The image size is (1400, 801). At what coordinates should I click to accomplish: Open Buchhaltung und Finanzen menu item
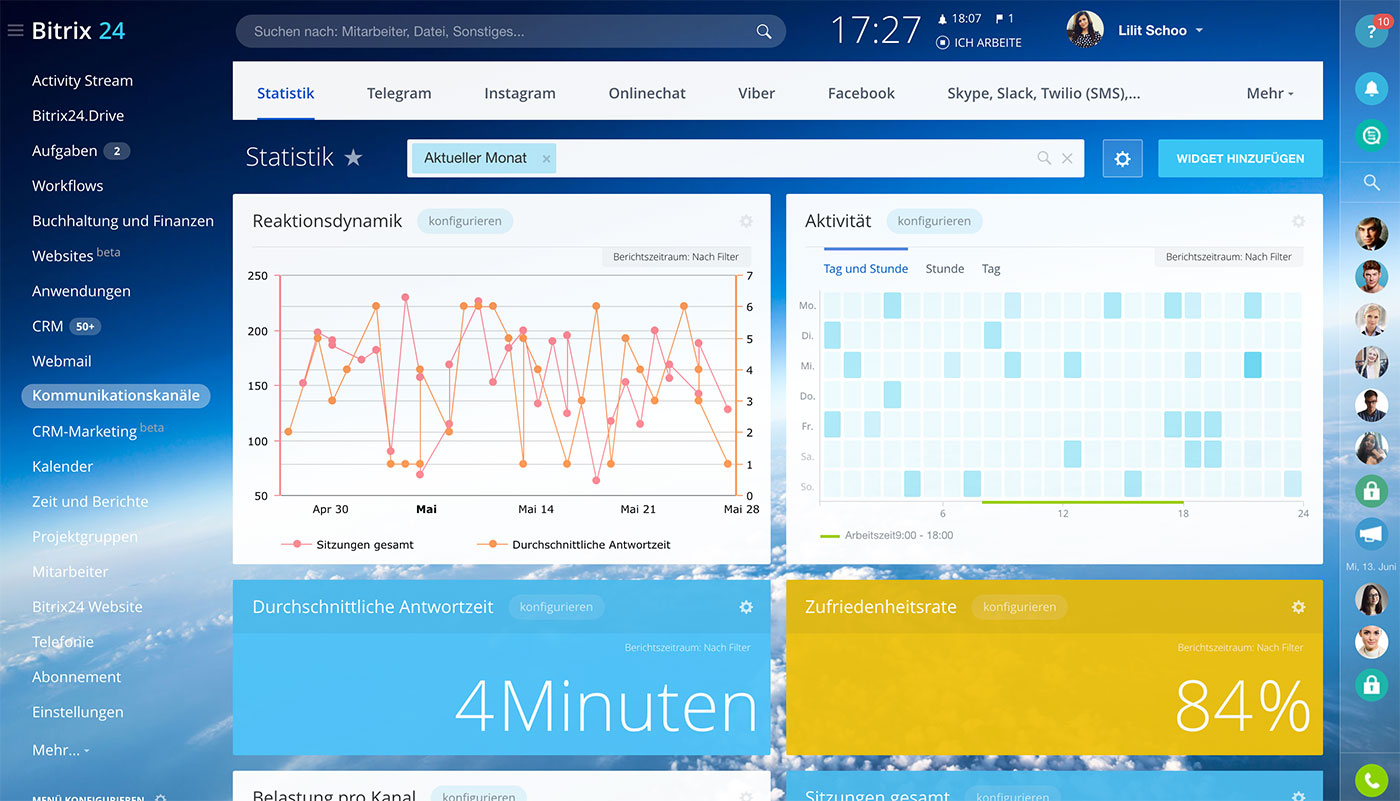coord(123,221)
